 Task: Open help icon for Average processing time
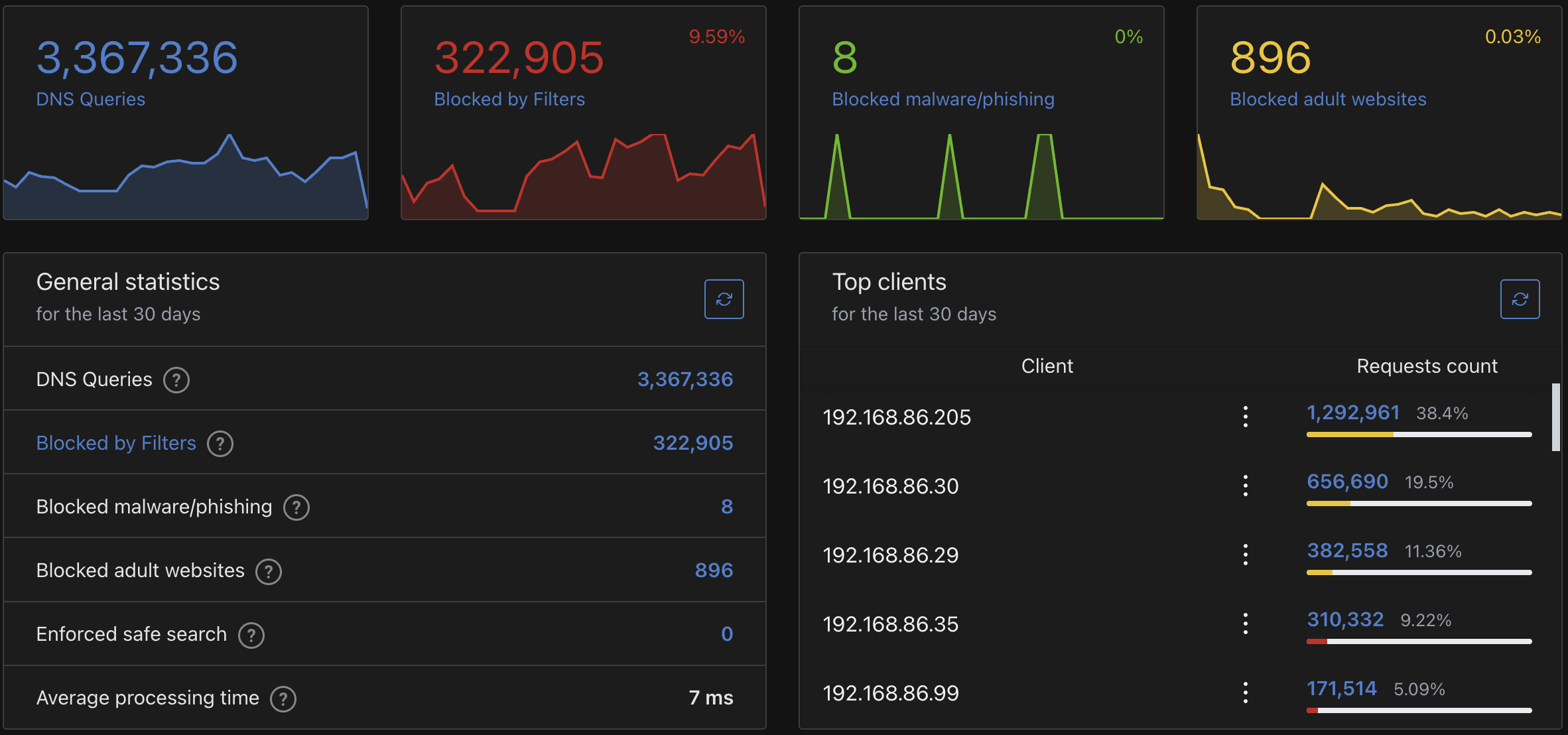pos(283,699)
